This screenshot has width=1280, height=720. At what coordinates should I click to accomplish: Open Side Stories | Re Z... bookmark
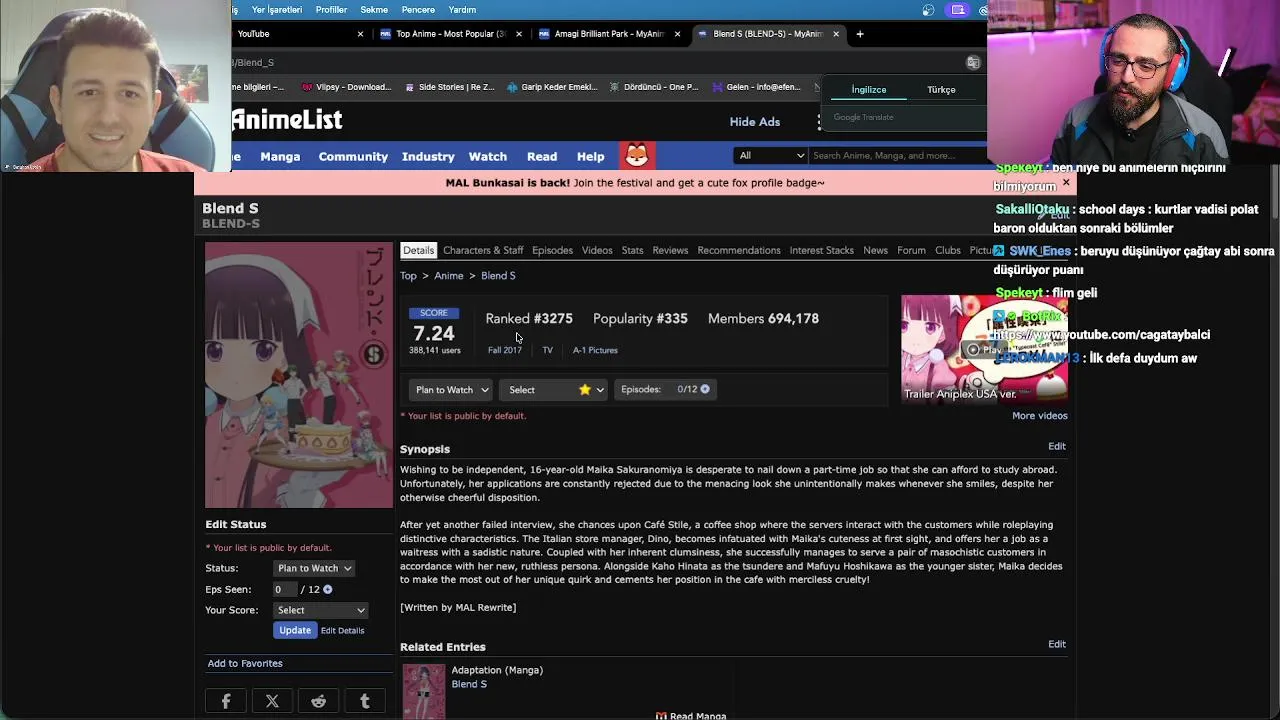click(449, 87)
